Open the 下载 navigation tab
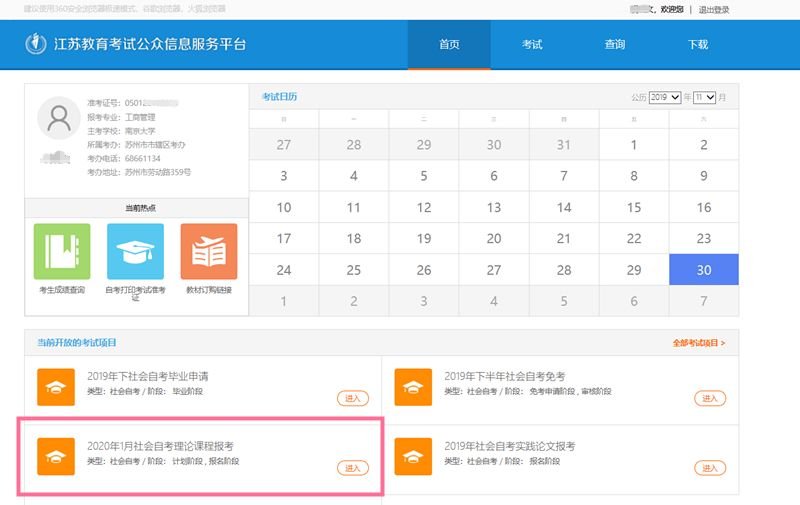 pos(698,45)
